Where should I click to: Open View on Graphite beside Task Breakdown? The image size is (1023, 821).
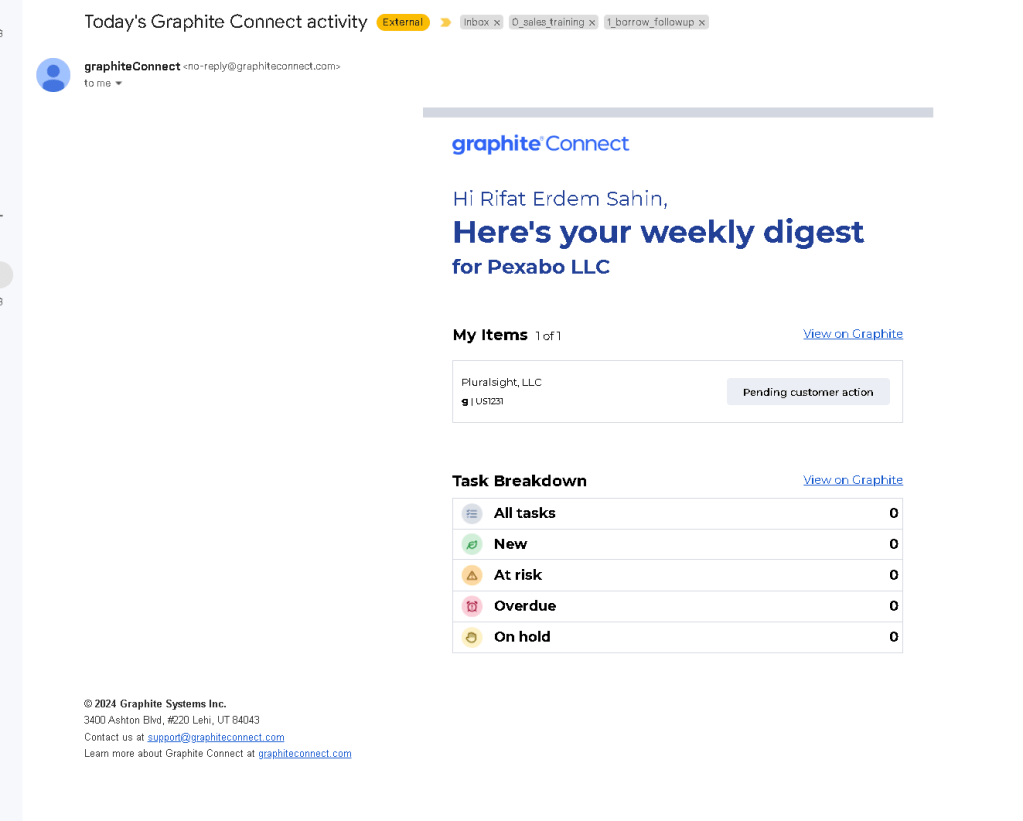(x=853, y=480)
